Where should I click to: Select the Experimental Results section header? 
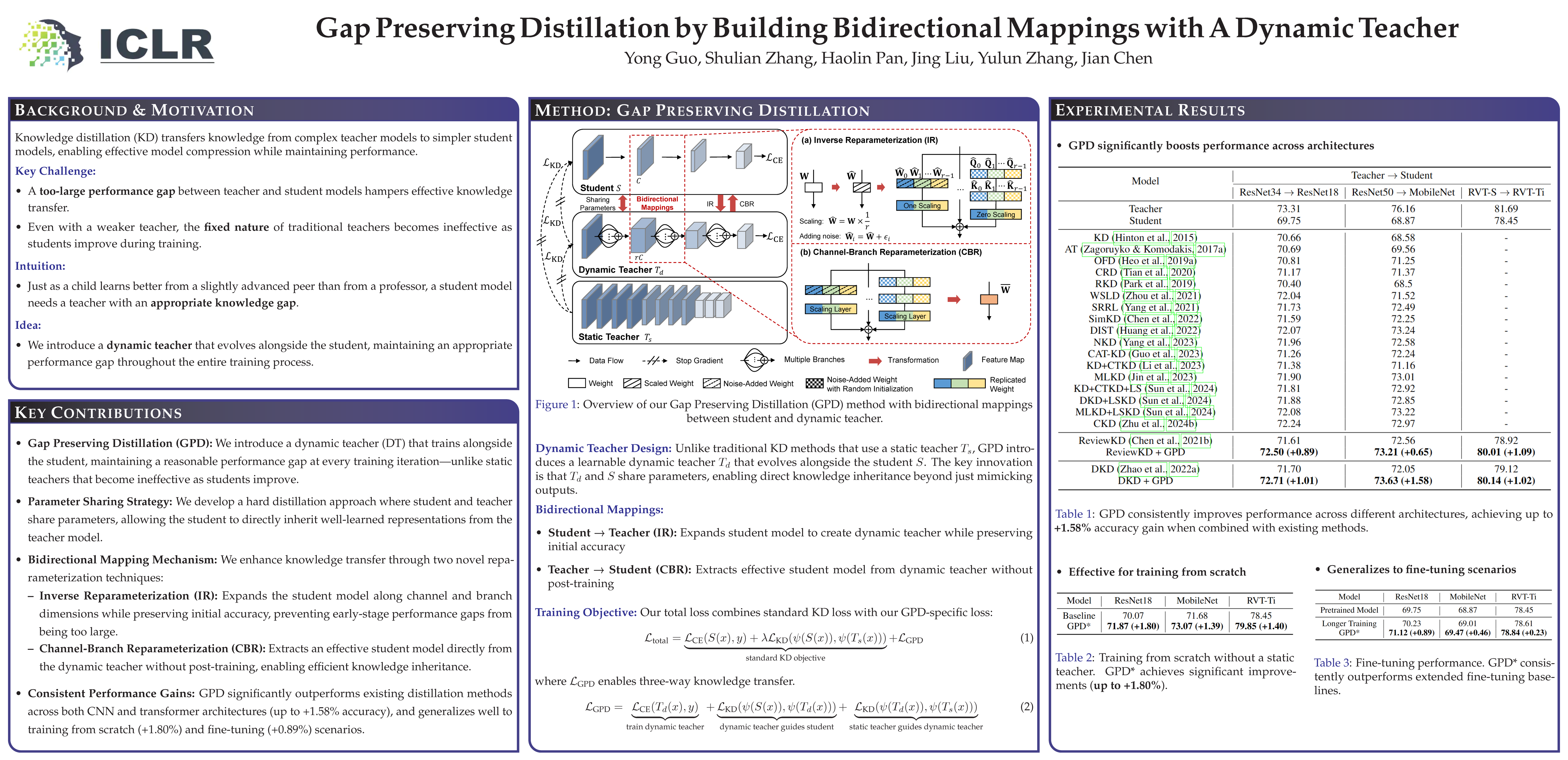click(1150, 110)
